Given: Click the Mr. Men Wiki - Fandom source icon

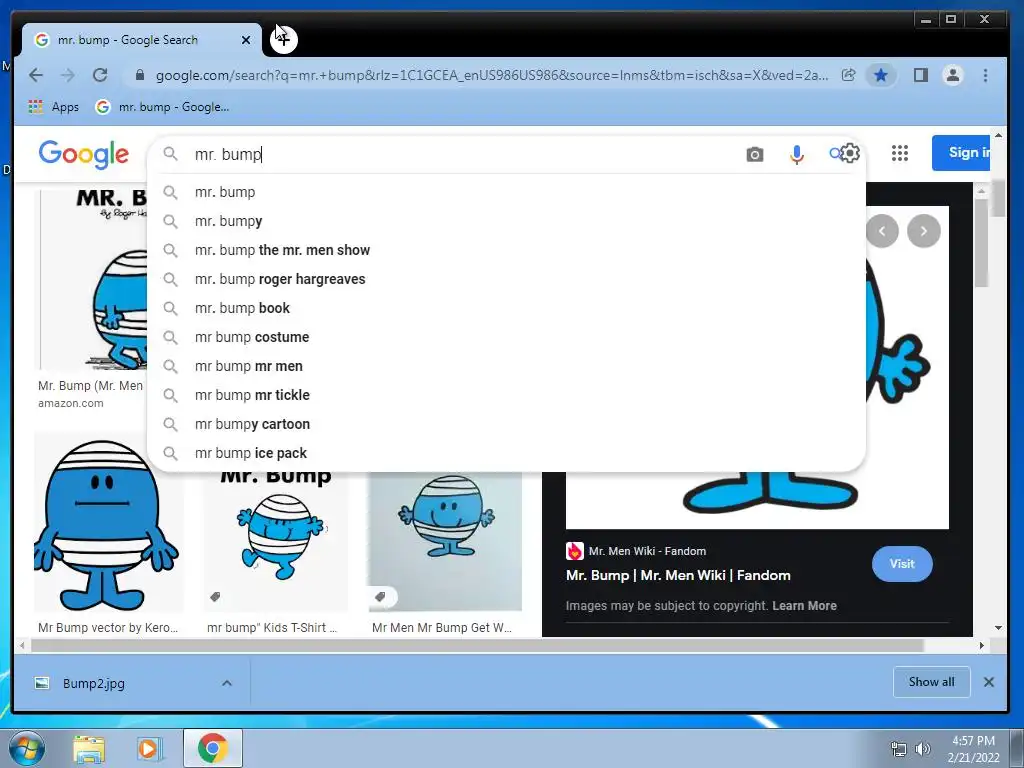Looking at the screenshot, I should pos(575,551).
